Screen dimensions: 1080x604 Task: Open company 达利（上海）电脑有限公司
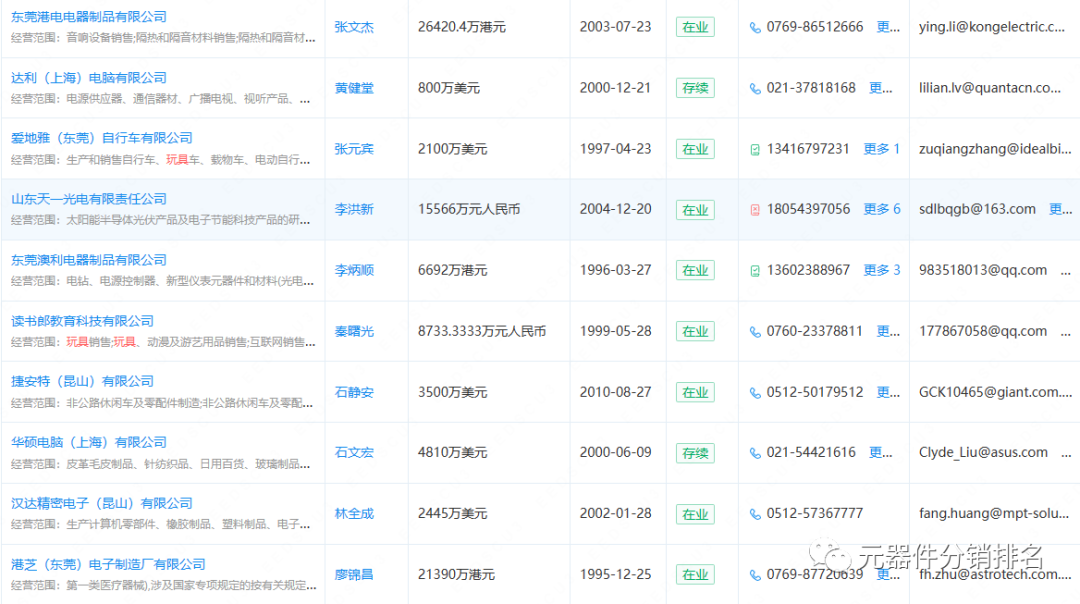89,78
